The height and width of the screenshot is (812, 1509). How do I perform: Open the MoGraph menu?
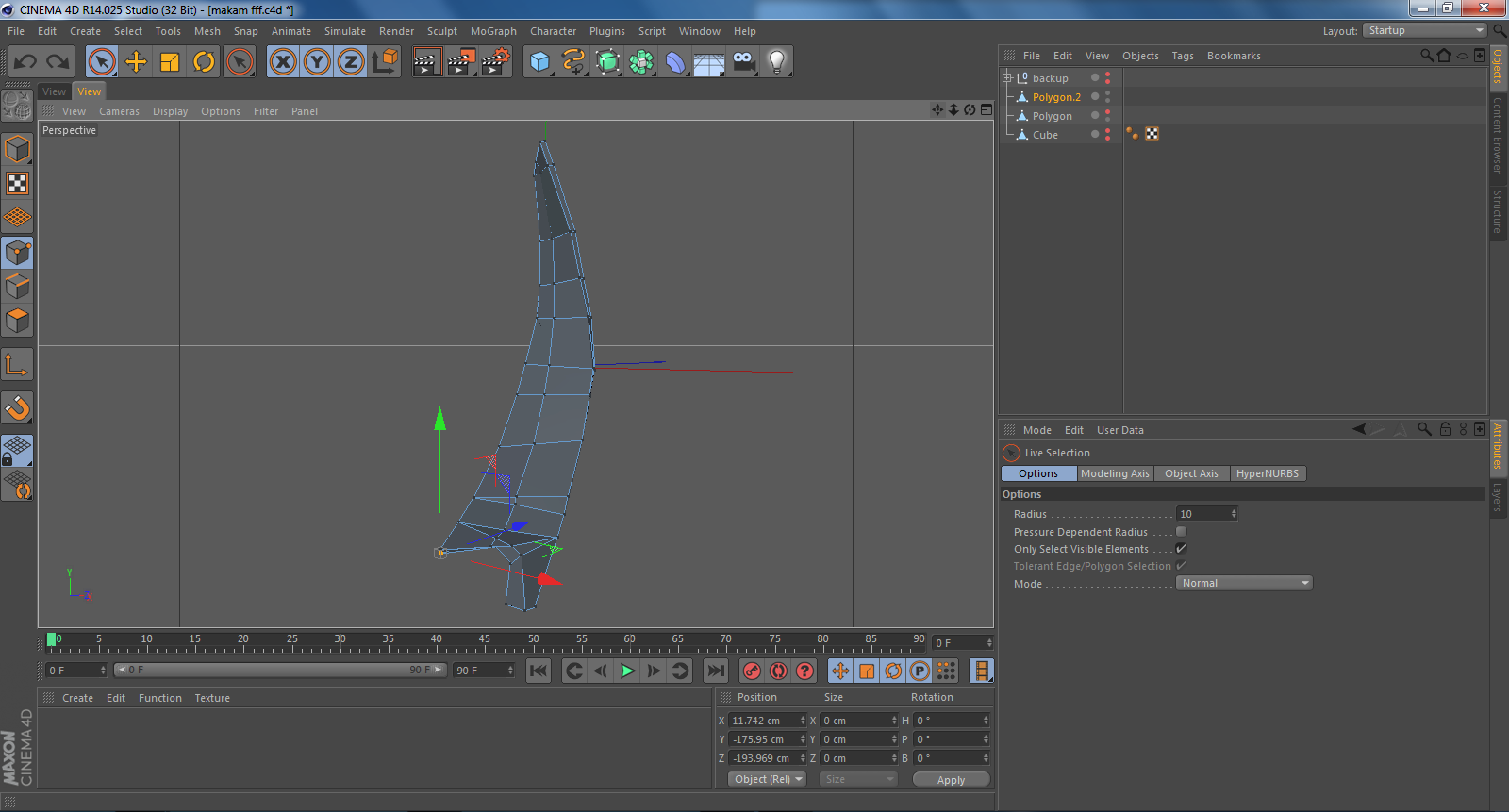pos(493,31)
